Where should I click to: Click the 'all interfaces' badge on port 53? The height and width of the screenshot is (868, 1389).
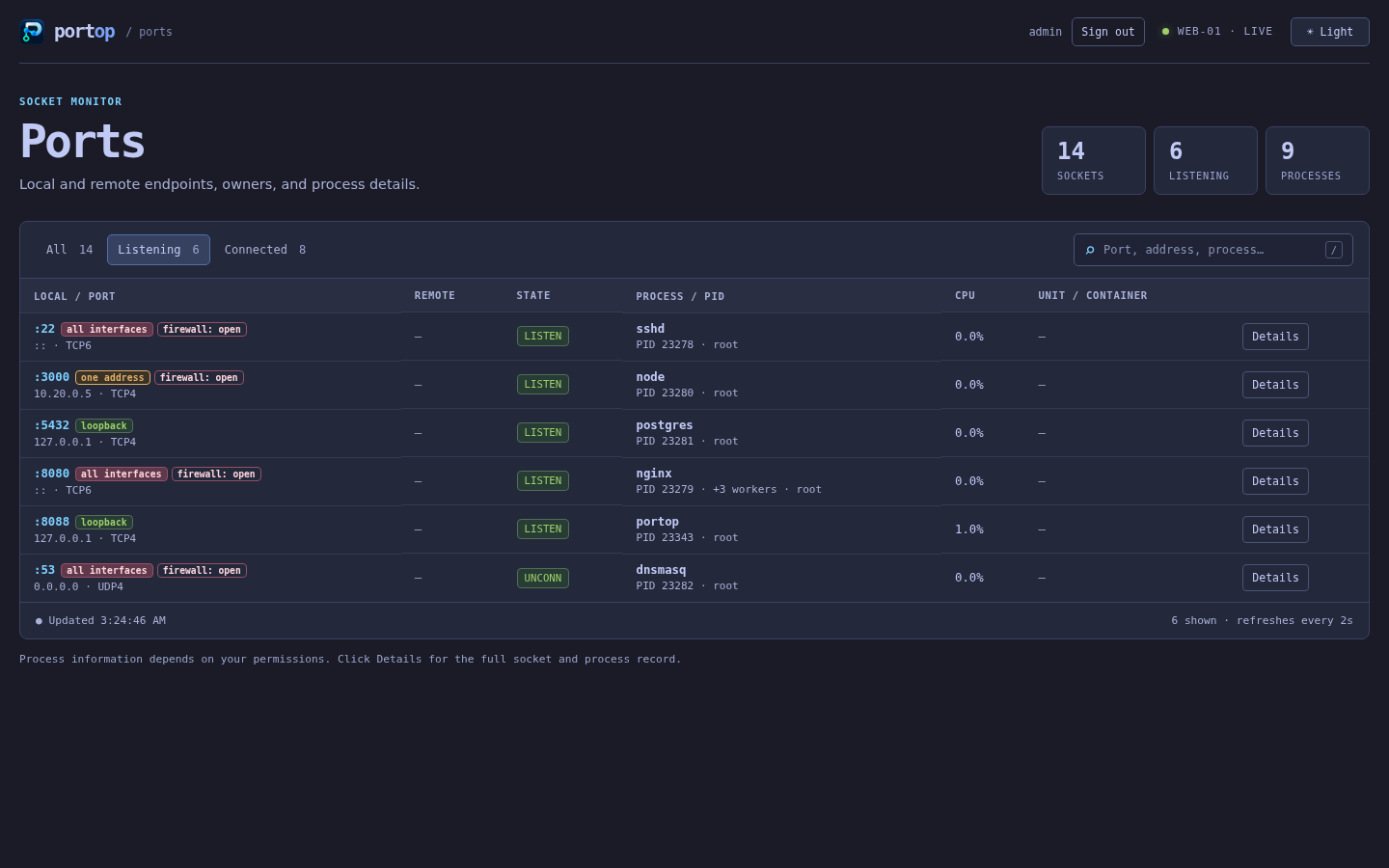click(x=107, y=571)
